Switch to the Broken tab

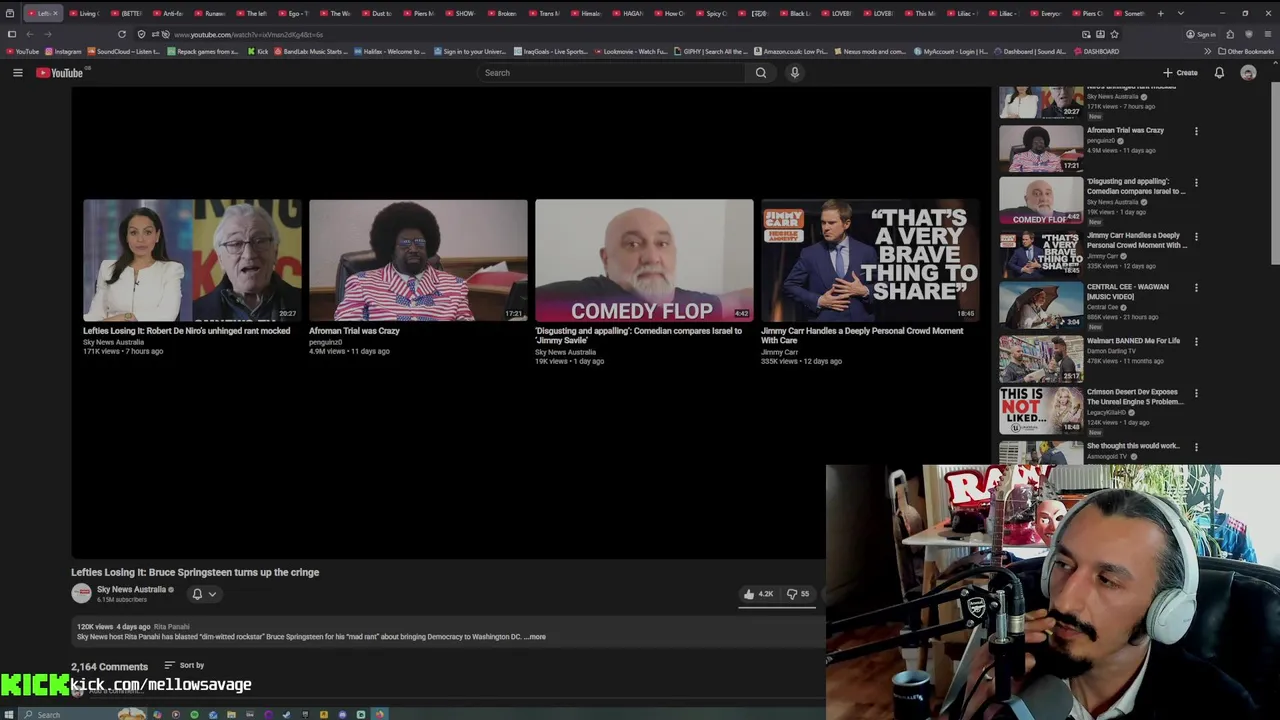tap(502, 13)
